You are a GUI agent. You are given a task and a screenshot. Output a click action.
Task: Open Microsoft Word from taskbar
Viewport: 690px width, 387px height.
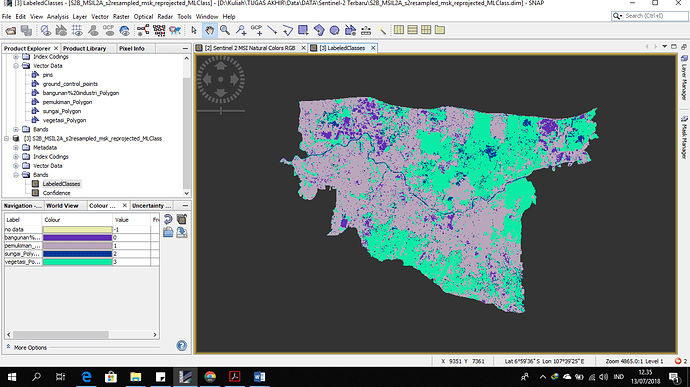tap(259, 377)
